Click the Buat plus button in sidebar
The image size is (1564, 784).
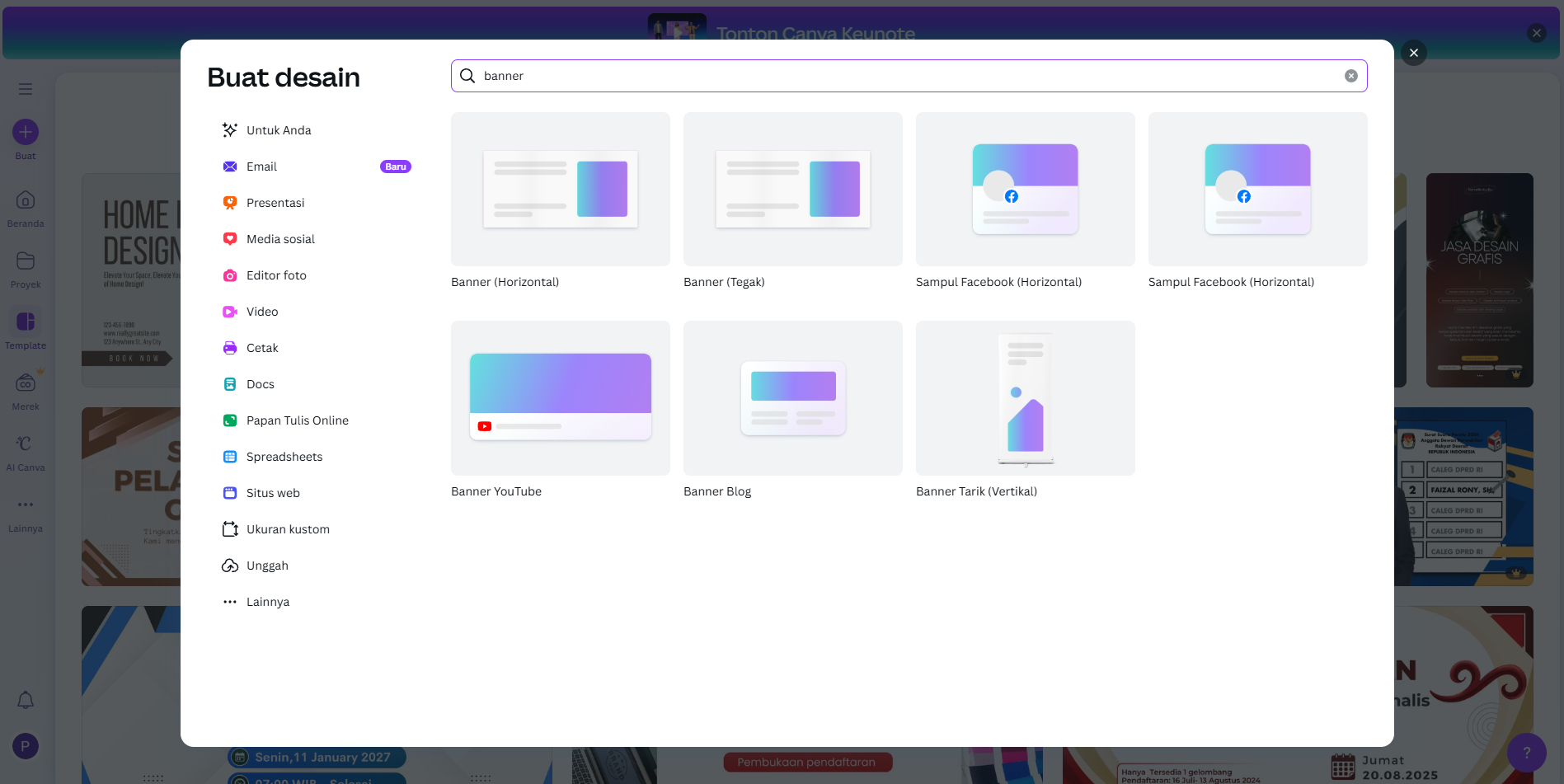click(26, 132)
